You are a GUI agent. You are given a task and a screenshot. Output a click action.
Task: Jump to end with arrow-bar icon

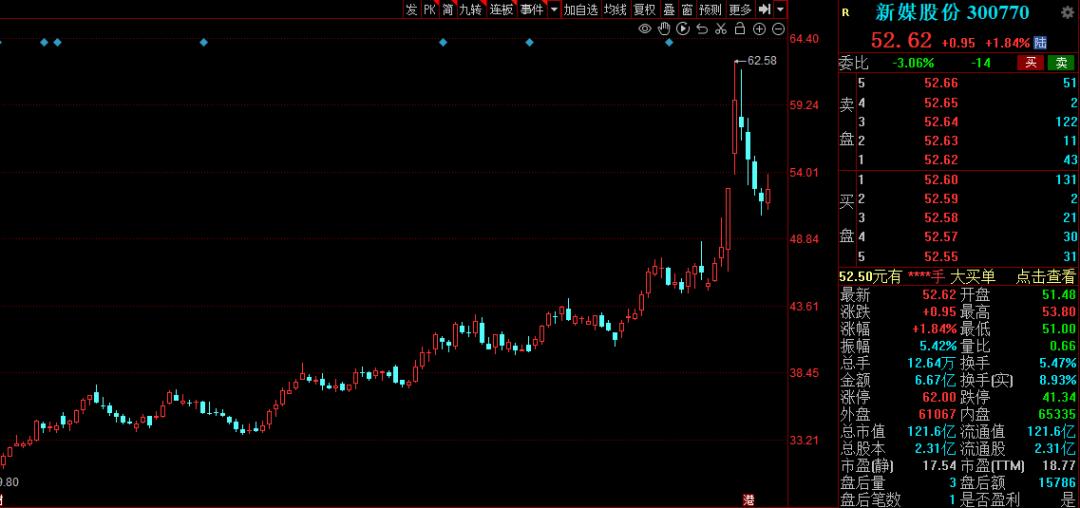coord(764,9)
